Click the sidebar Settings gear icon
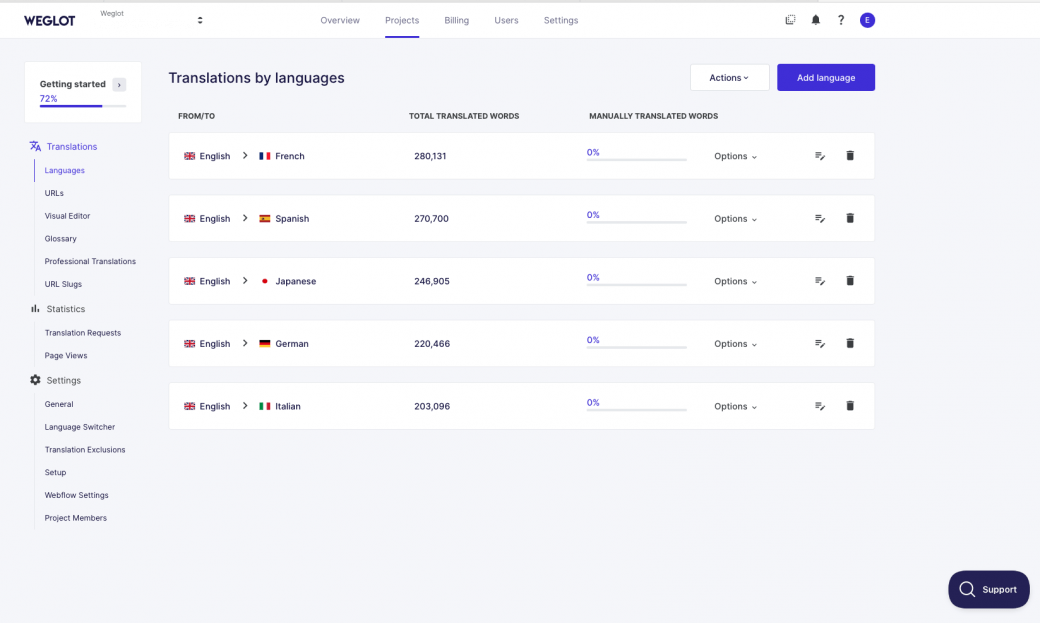The width and height of the screenshot is (1040, 623). click(35, 380)
